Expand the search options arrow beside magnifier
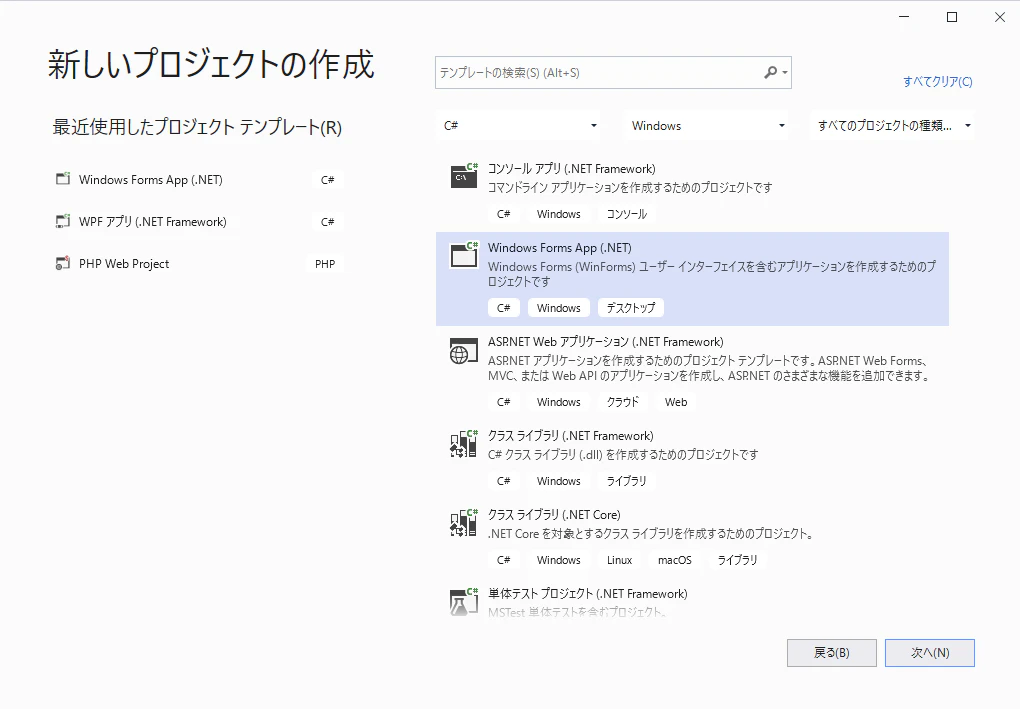This screenshot has height=709, width=1020. [785, 72]
